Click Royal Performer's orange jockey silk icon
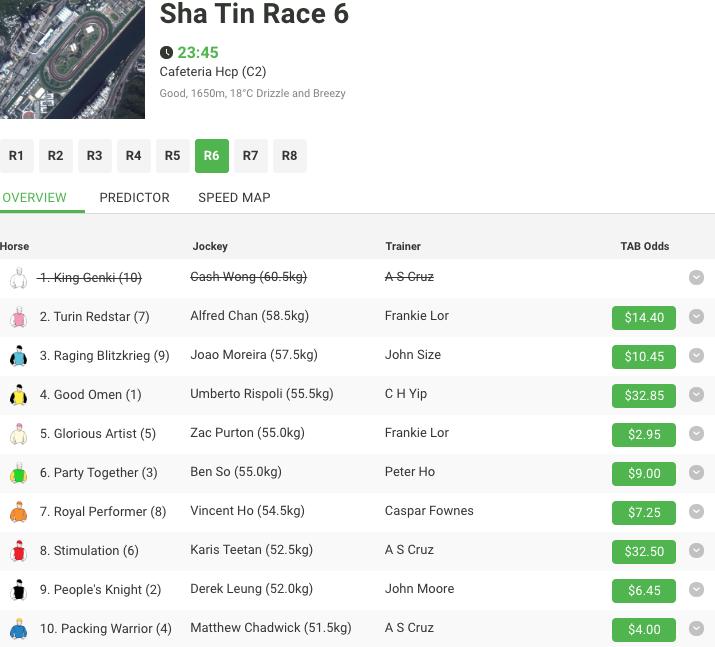Viewport: 715px width, 647px height. [17, 513]
